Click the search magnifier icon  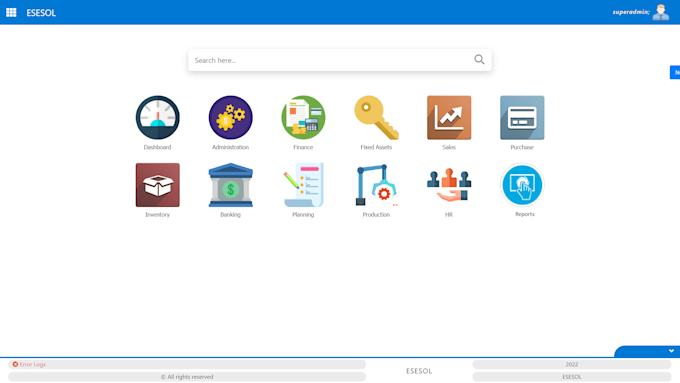pos(479,59)
